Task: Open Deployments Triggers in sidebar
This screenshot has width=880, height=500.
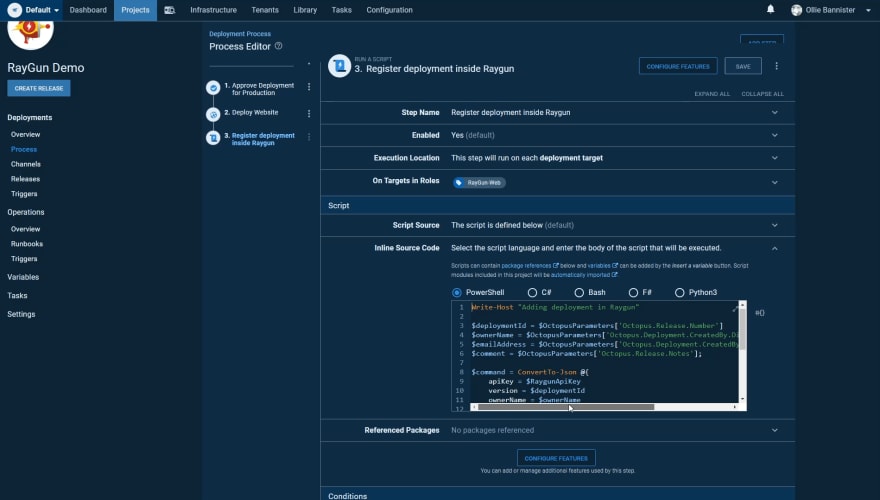Action: (x=24, y=194)
